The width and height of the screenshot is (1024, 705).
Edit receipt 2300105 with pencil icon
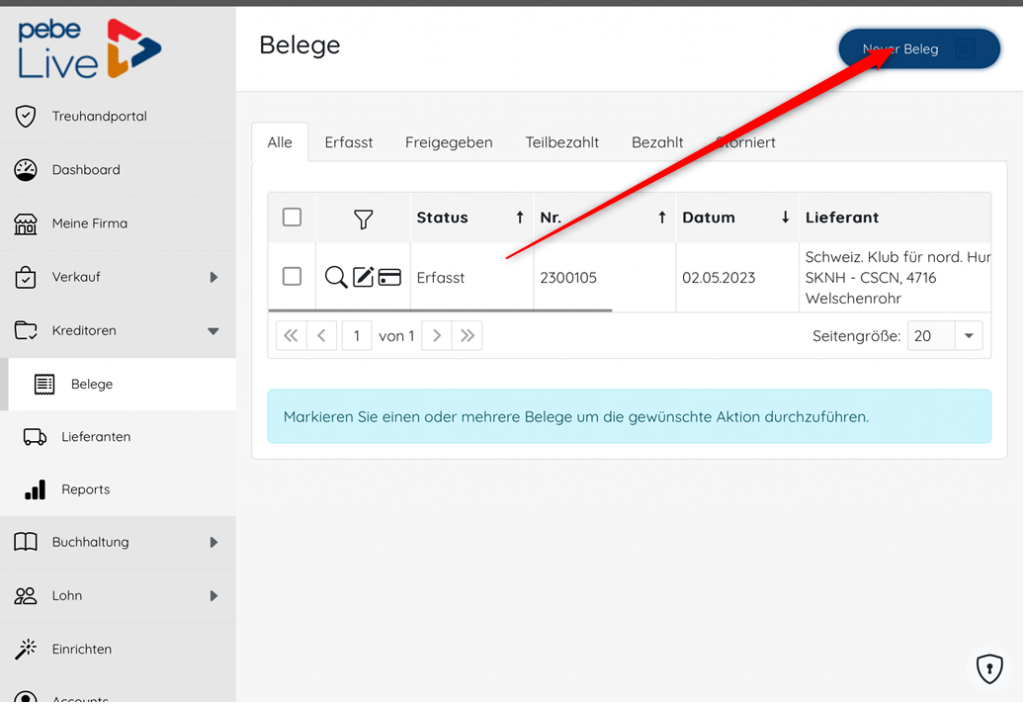point(363,277)
